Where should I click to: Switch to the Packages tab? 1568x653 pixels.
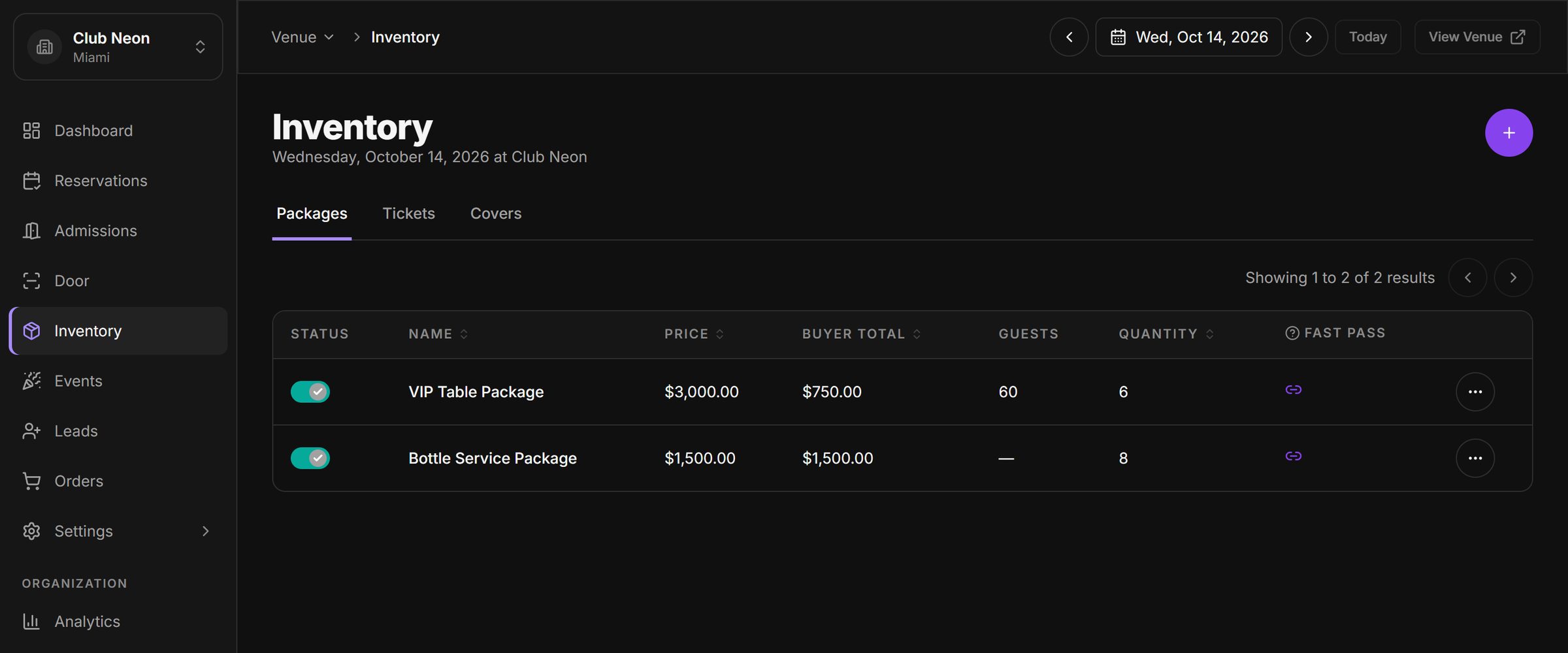pyautogui.click(x=312, y=214)
